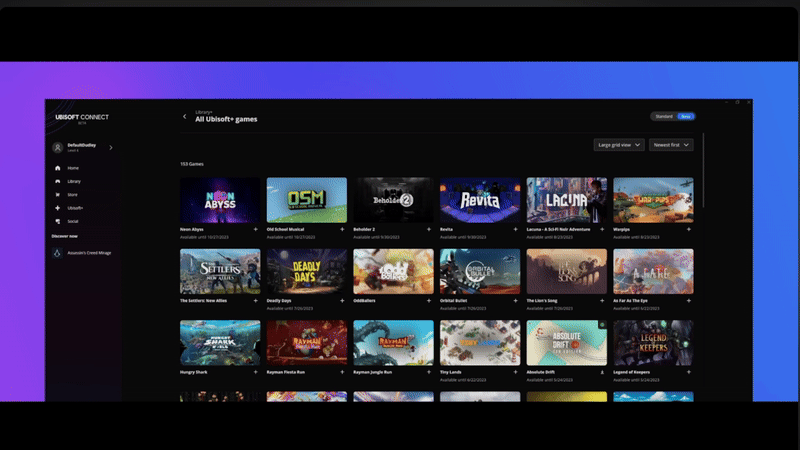The height and width of the screenshot is (450, 800).
Task: Click the Store cart icon
Action: click(58, 194)
